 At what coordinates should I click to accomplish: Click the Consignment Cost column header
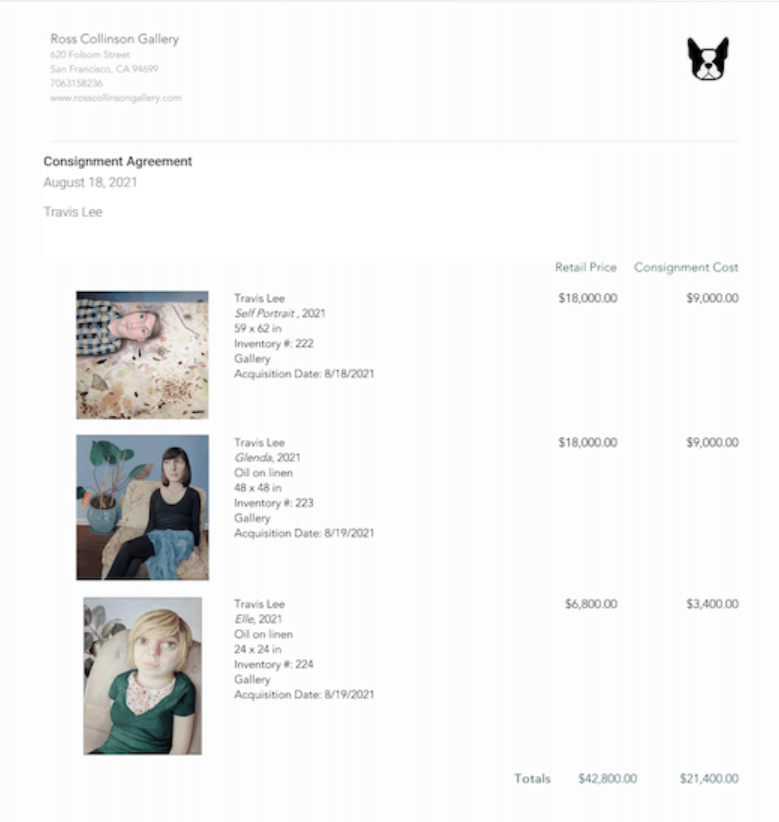(x=686, y=267)
